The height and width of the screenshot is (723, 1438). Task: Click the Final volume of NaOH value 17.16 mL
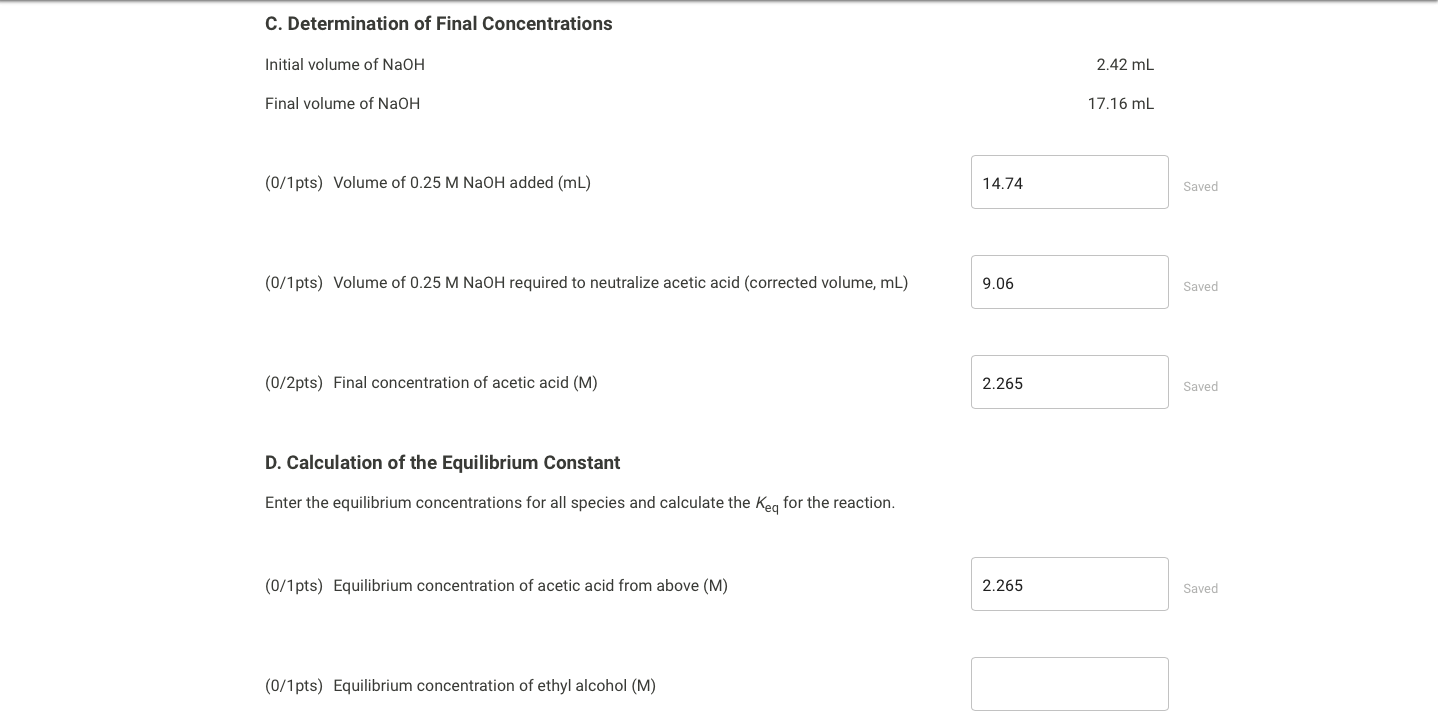click(x=1120, y=103)
